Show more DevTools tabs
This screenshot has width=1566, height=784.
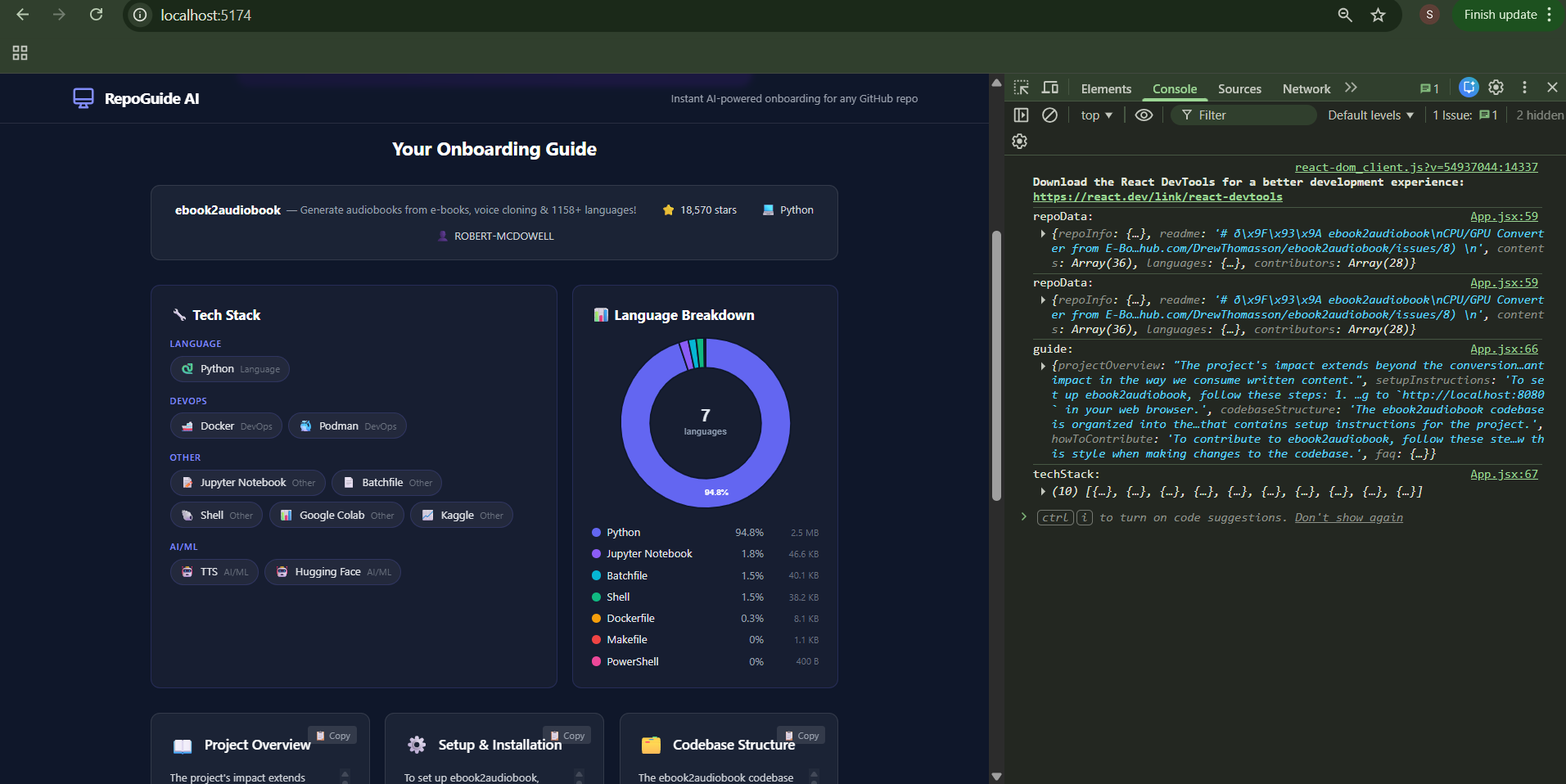(x=1351, y=88)
